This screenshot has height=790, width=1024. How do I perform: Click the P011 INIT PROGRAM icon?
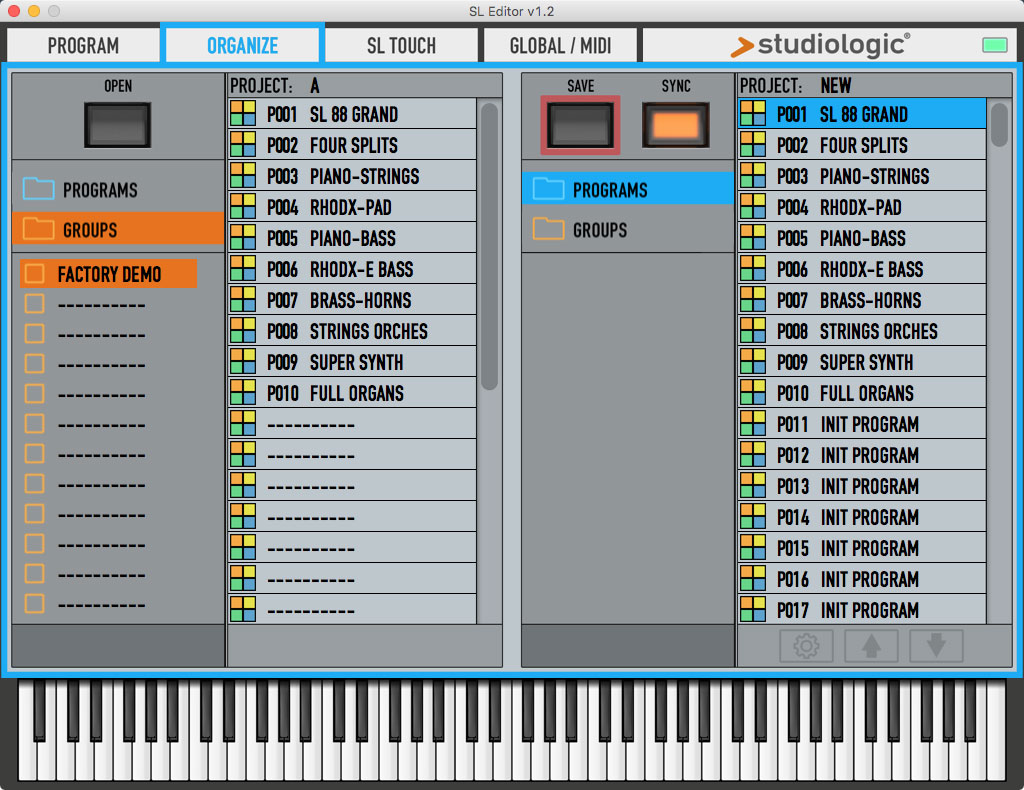click(753, 424)
